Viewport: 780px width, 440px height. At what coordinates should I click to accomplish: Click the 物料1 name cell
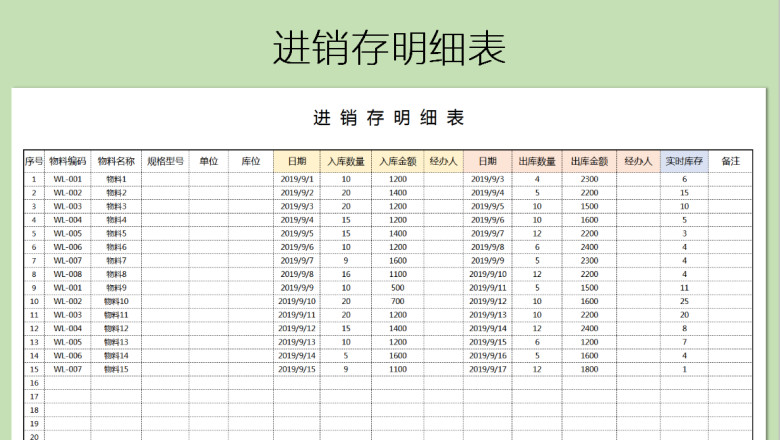[x=116, y=179]
